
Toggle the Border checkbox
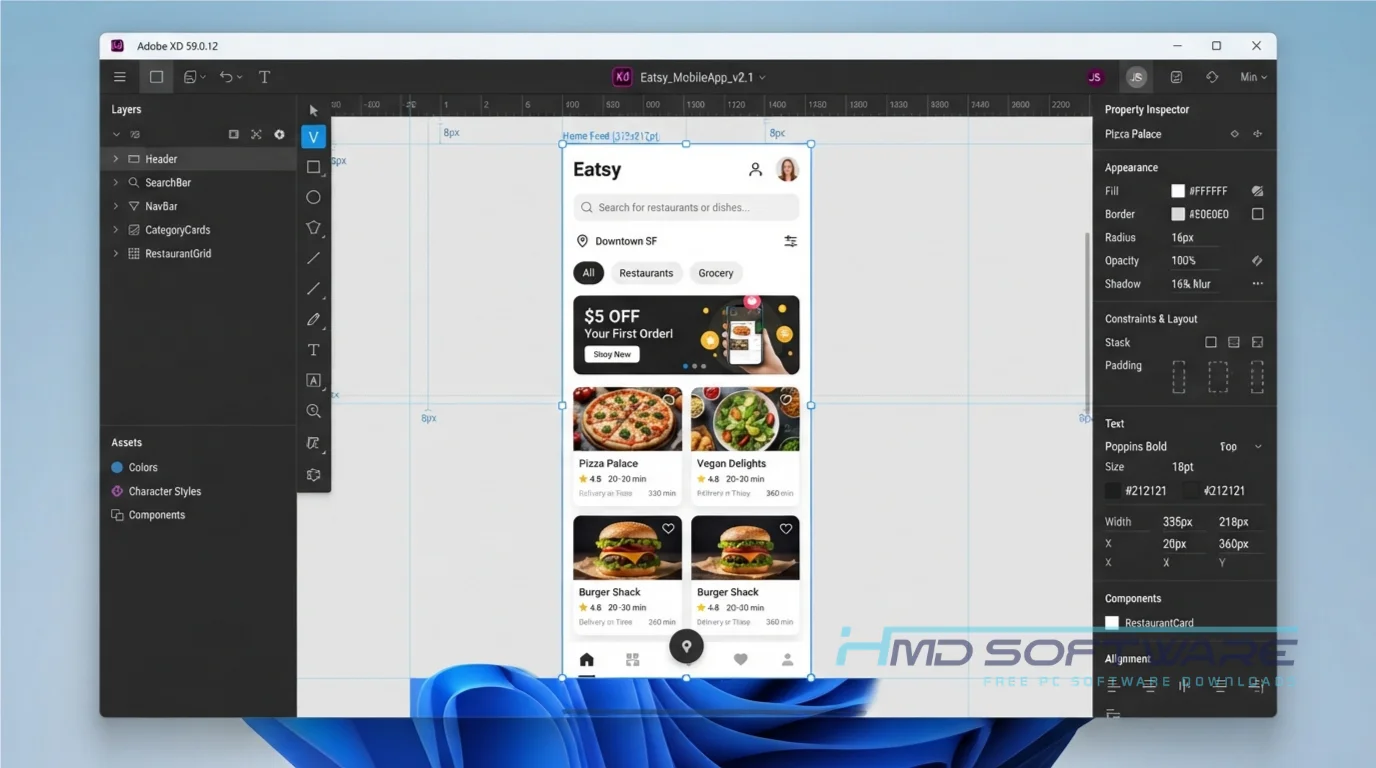[1257, 214]
